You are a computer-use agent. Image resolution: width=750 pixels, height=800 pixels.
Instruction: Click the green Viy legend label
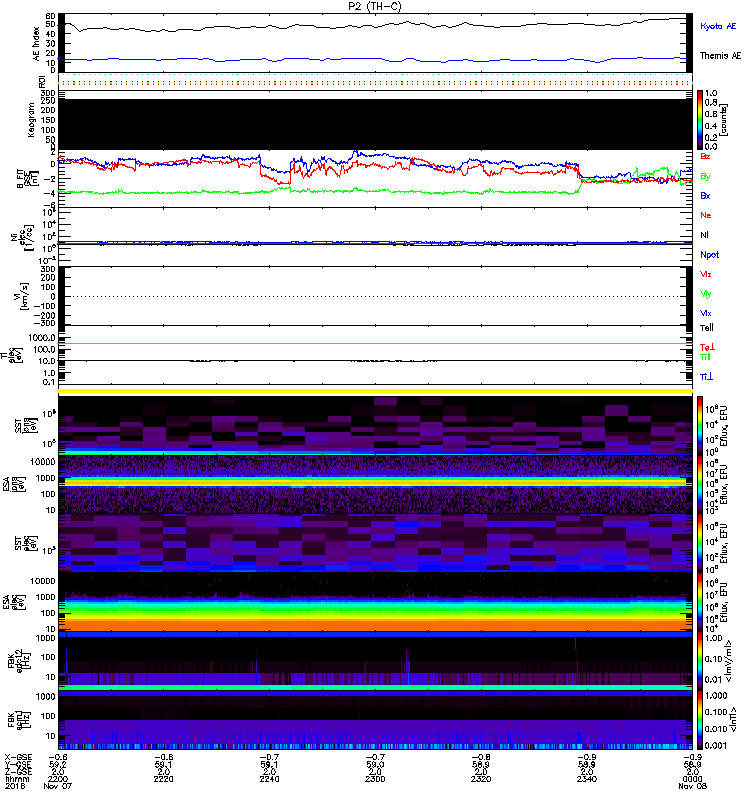tap(707, 293)
